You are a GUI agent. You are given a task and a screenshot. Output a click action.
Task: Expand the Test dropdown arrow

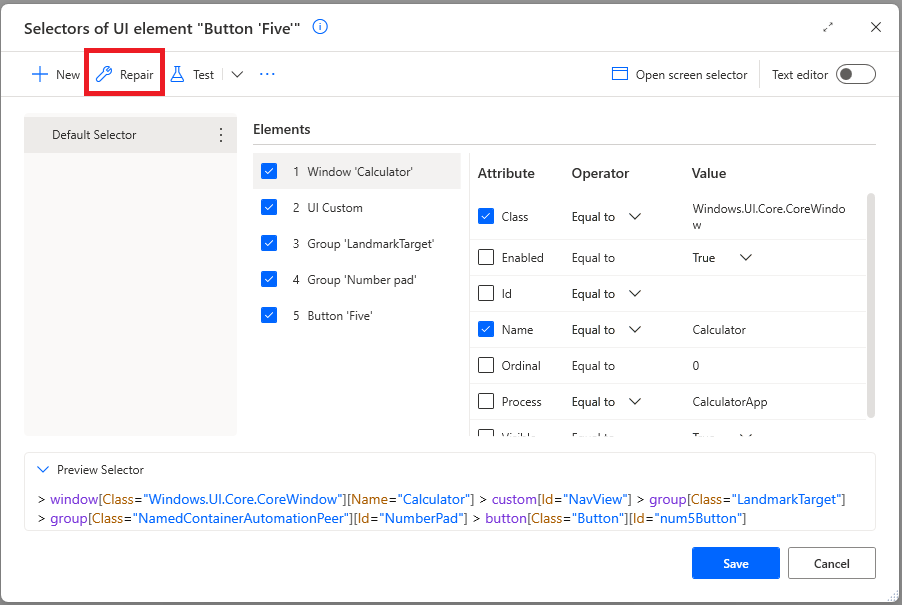pyautogui.click(x=237, y=74)
